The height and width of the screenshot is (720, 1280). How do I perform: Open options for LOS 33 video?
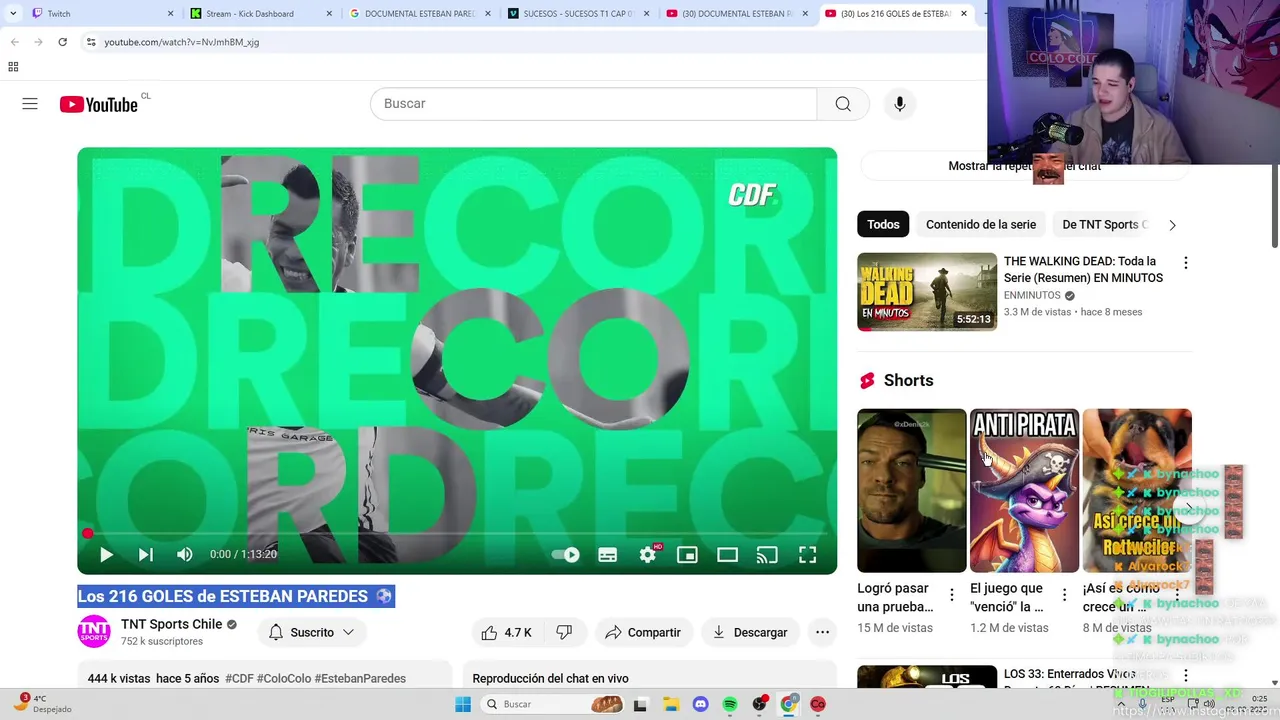[1186, 676]
